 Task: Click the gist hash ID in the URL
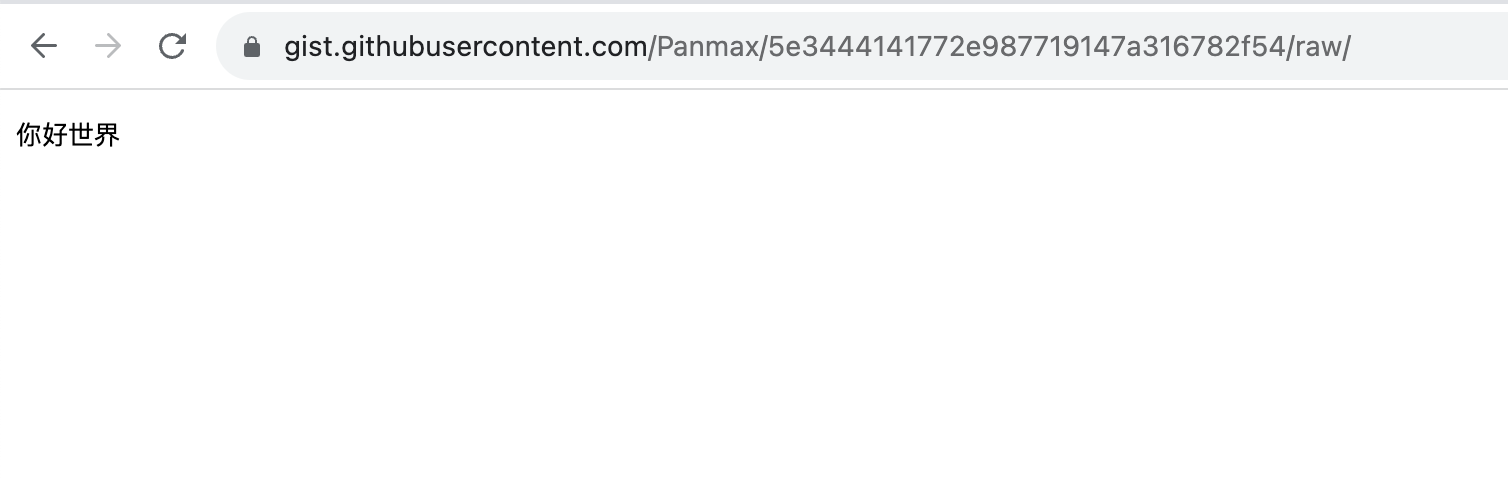pyautogui.click(x=1024, y=47)
